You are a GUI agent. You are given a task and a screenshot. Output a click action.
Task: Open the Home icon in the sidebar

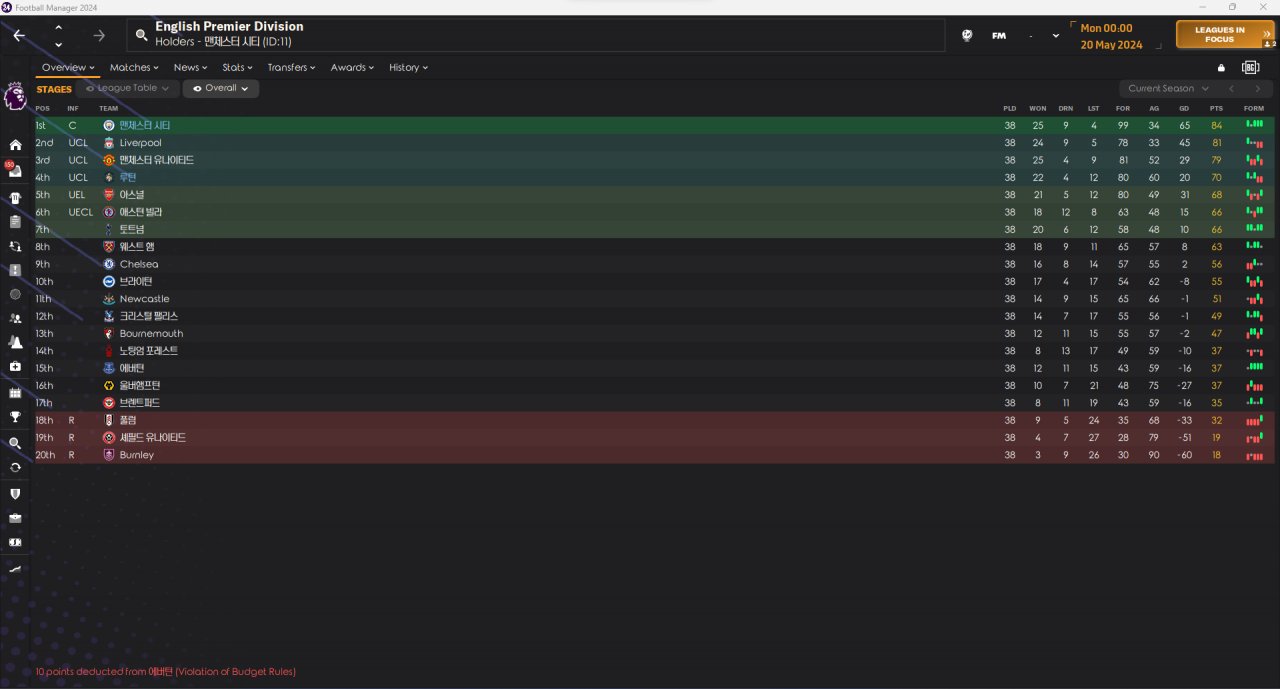click(x=15, y=145)
